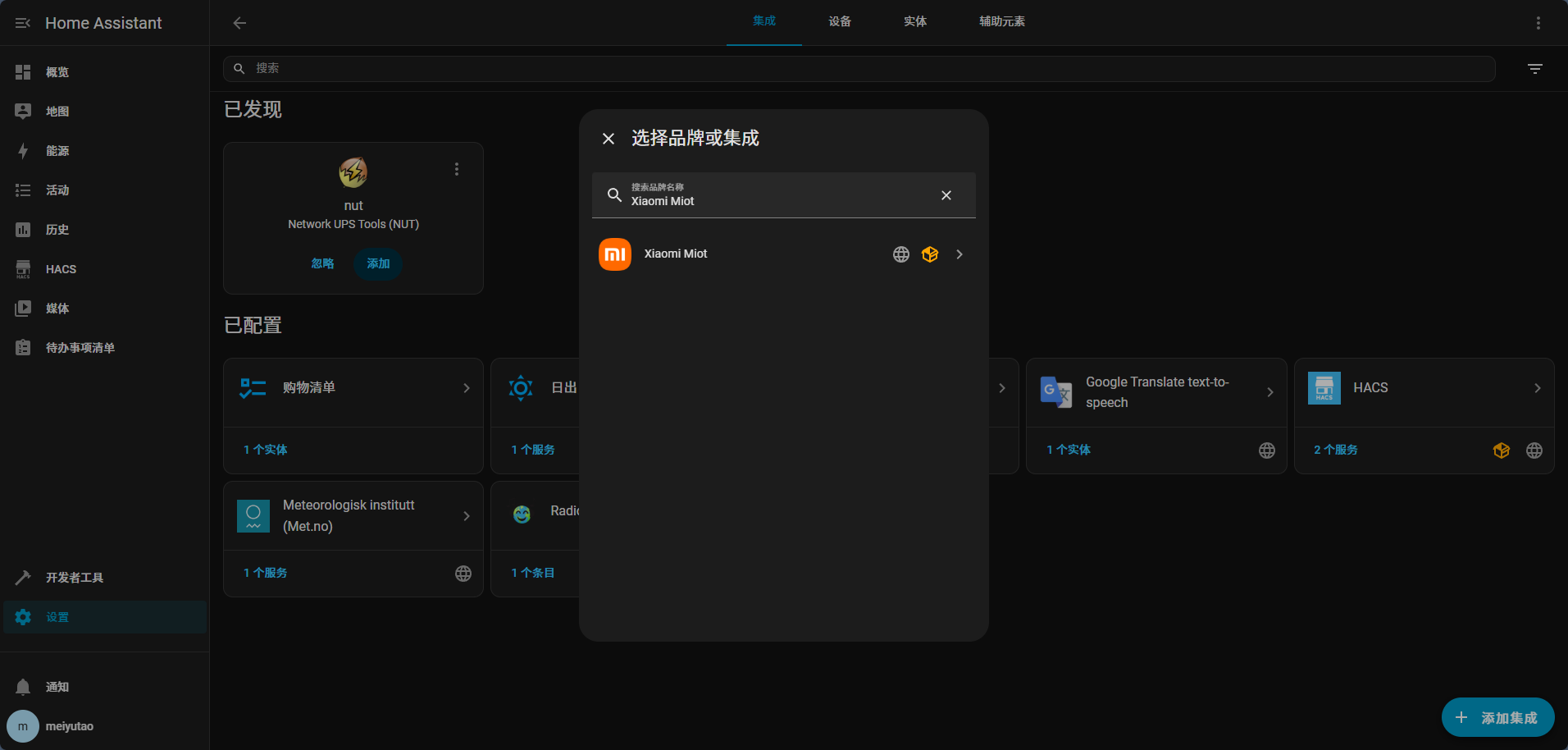
Task: Open notifications bell in sidebar
Action: point(23,687)
